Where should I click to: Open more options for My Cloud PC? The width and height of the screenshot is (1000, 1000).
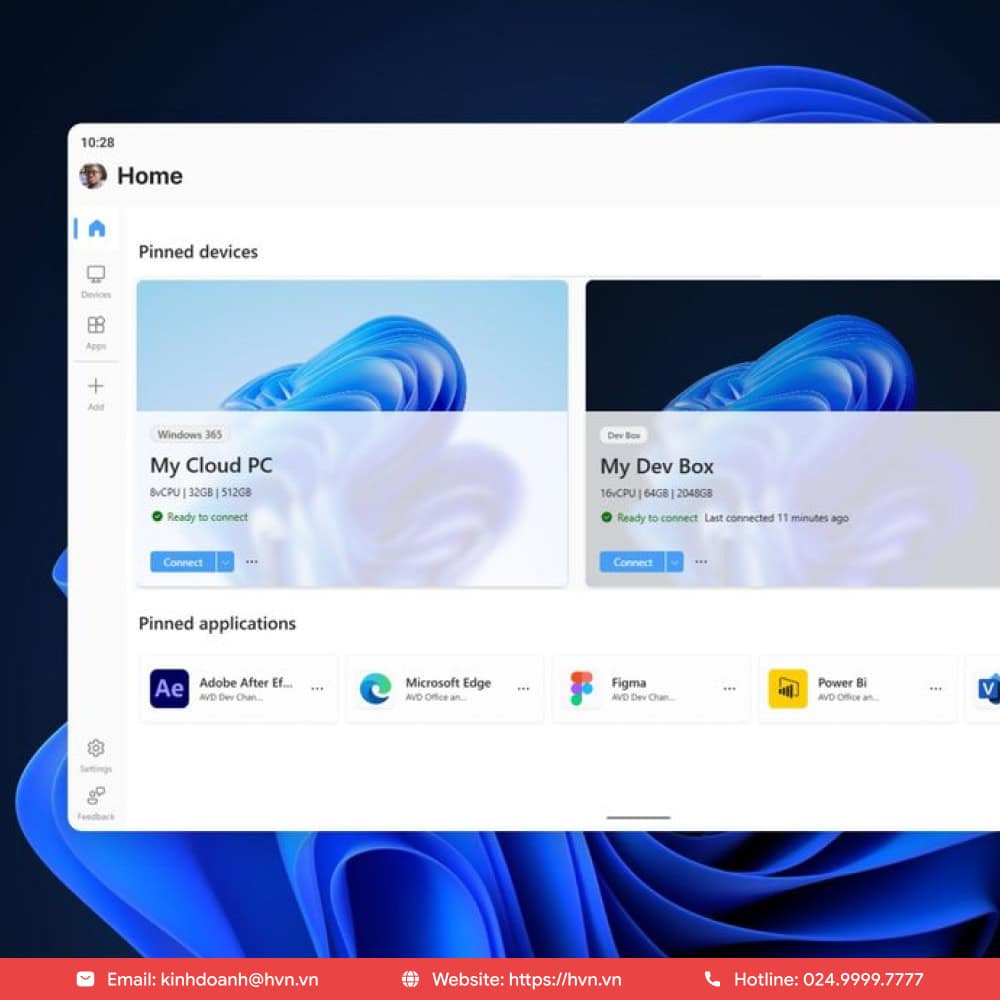pos(252,562)
